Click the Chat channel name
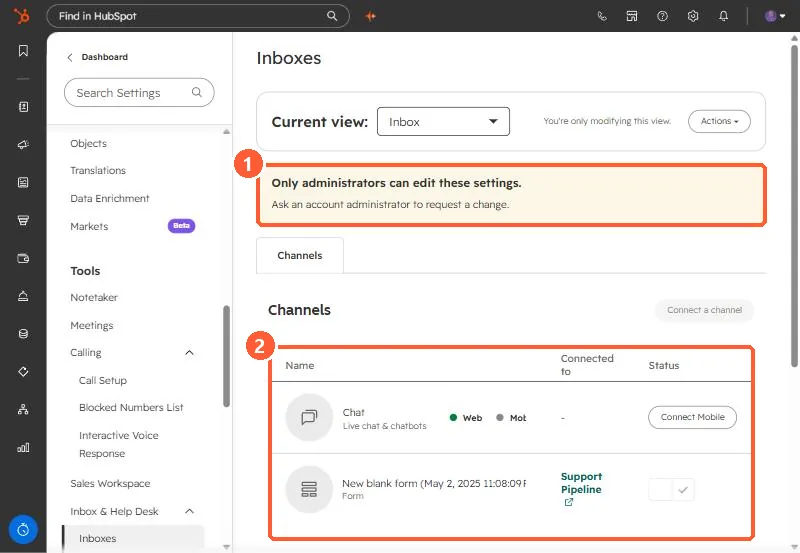 click(354, 412)
